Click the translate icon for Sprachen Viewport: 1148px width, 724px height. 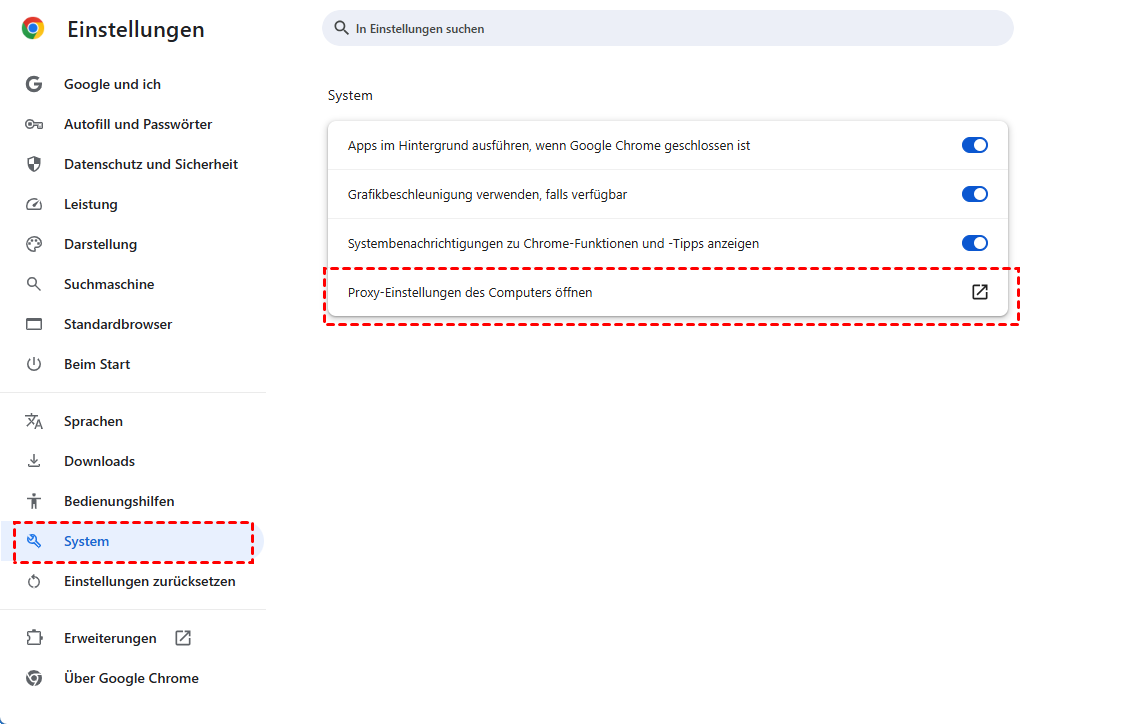pyautogui.click(x=34, y=422)
